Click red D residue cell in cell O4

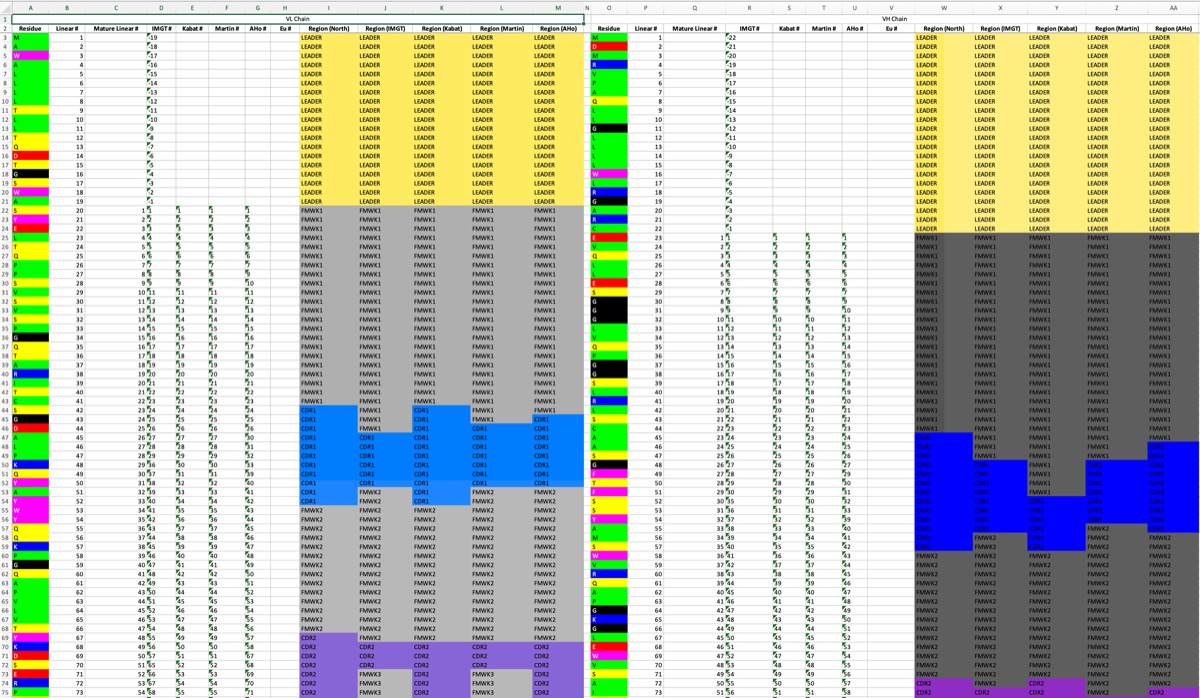[x=609, y=47]
